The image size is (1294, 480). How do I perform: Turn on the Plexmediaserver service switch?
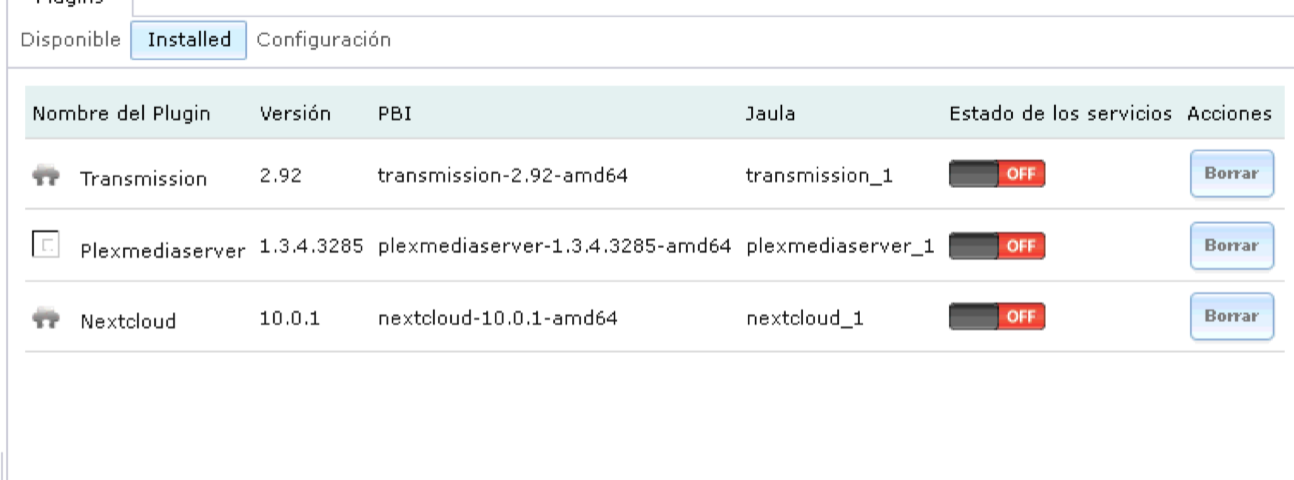(x=997, y=245)
